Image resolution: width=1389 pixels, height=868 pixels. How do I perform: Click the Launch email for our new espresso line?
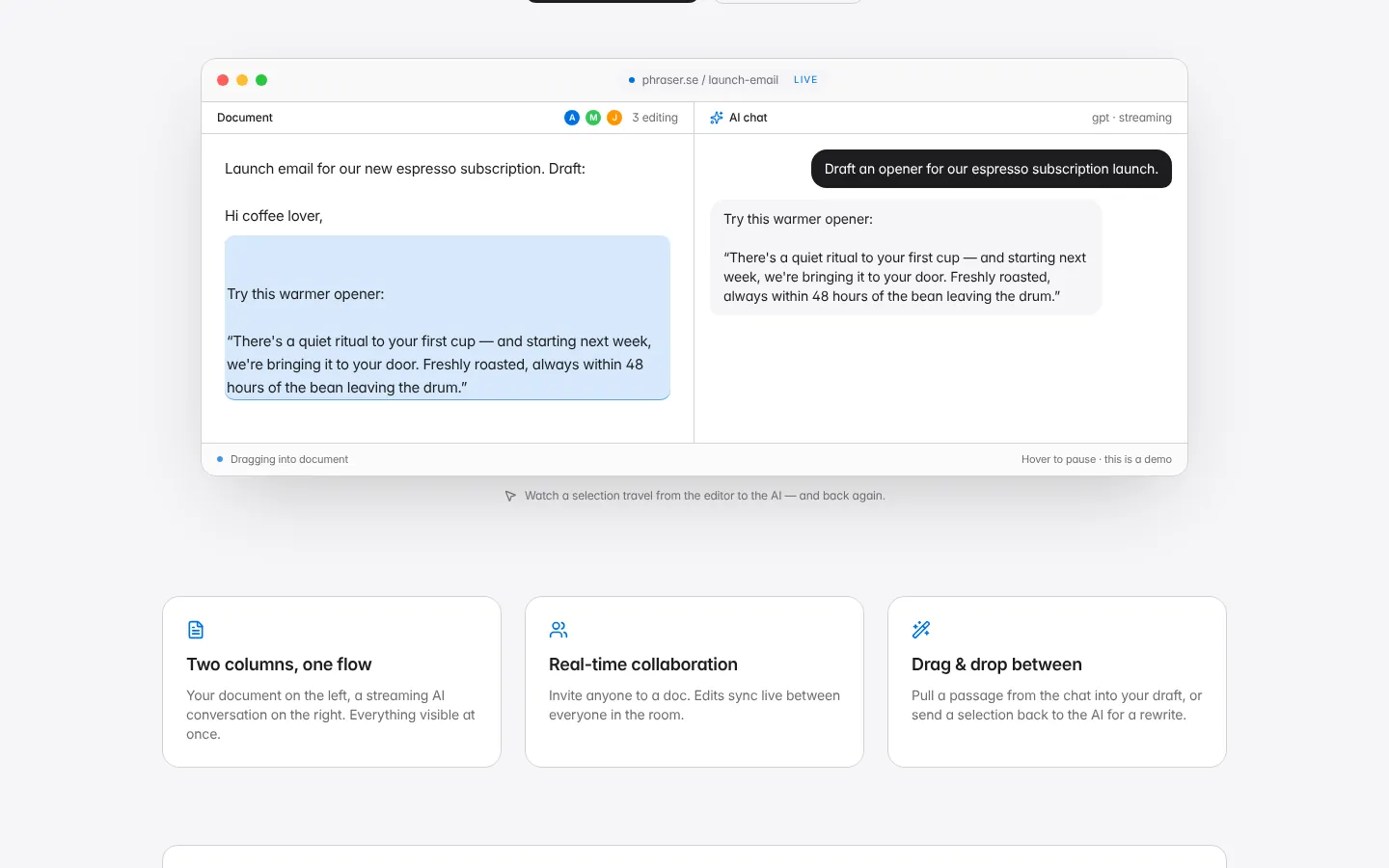[x=405, y=169]
